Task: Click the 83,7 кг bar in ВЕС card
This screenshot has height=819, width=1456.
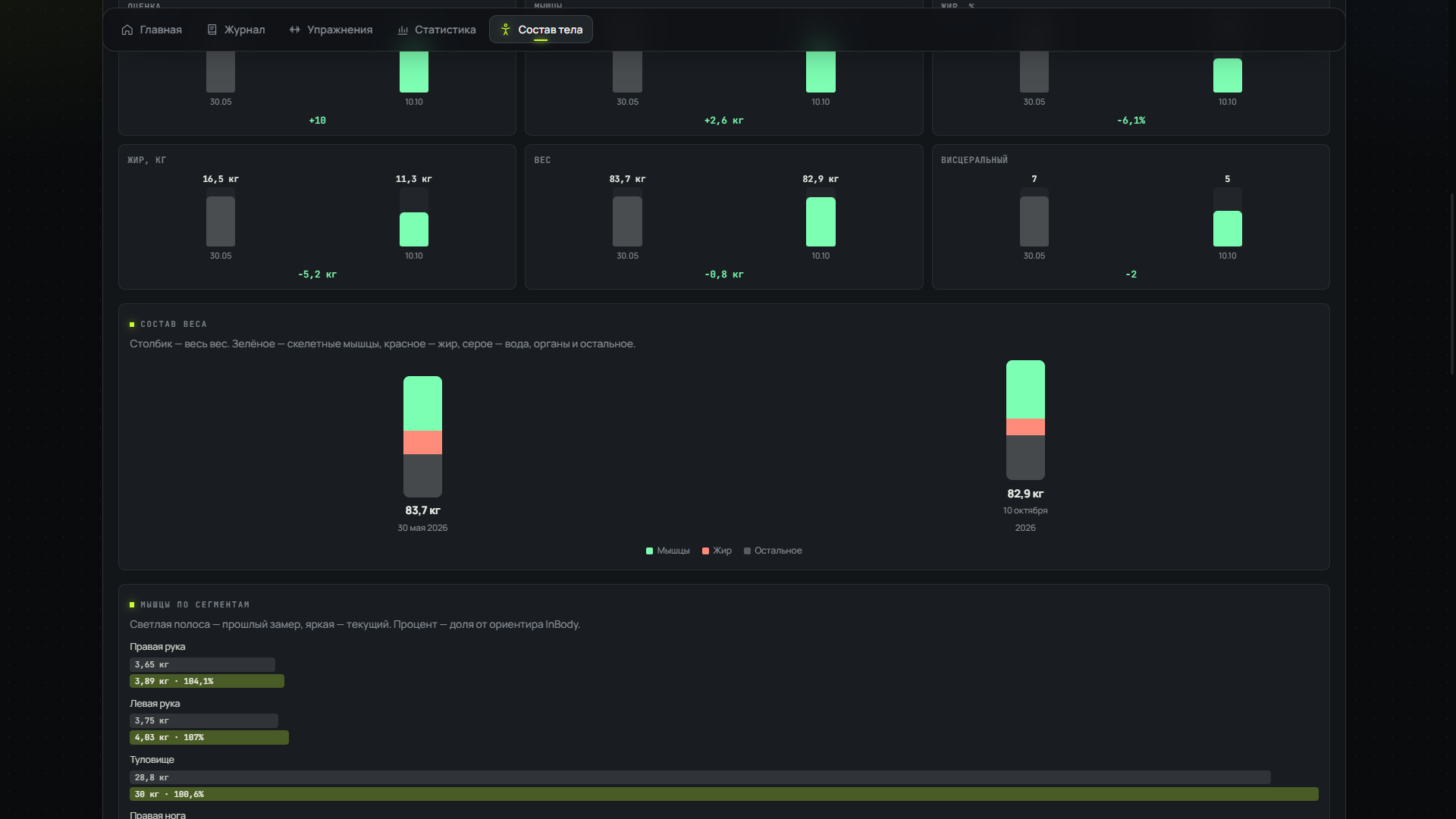Action: pyautogui.click(x=627, y=221)
